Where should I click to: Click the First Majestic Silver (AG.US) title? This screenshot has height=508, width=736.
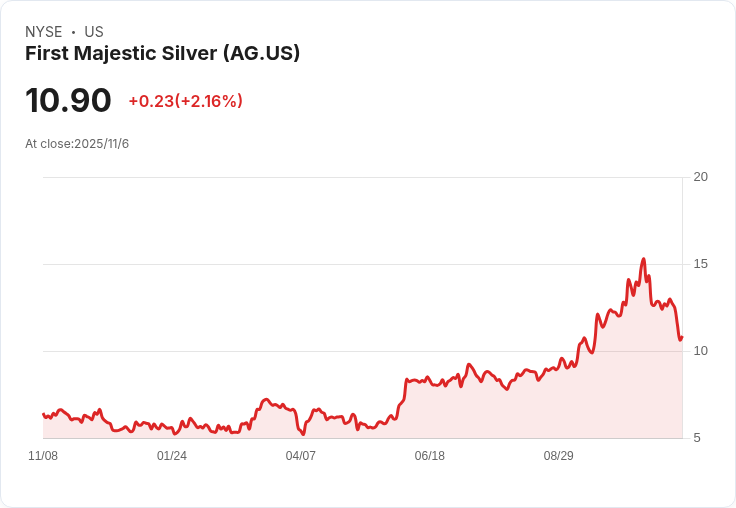tap(162, 54)
